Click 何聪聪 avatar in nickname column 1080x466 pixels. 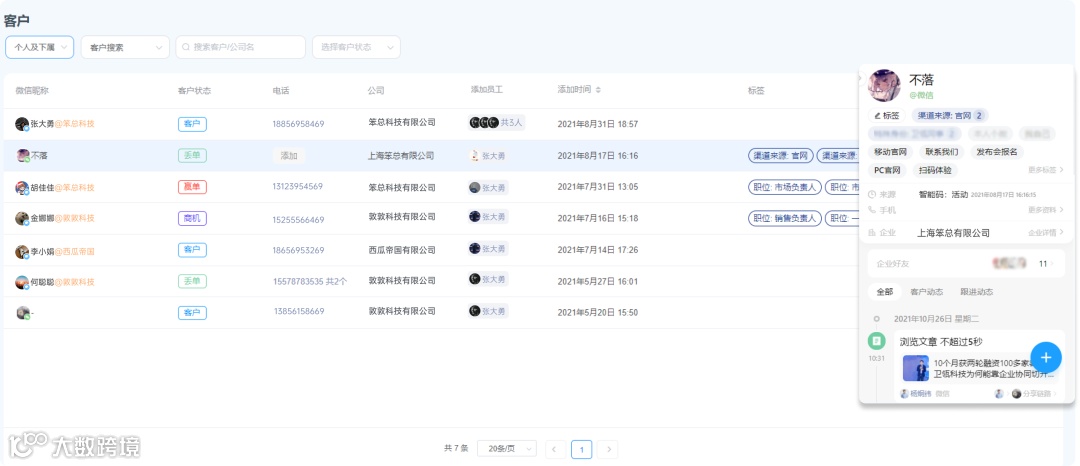click(22, 282)
